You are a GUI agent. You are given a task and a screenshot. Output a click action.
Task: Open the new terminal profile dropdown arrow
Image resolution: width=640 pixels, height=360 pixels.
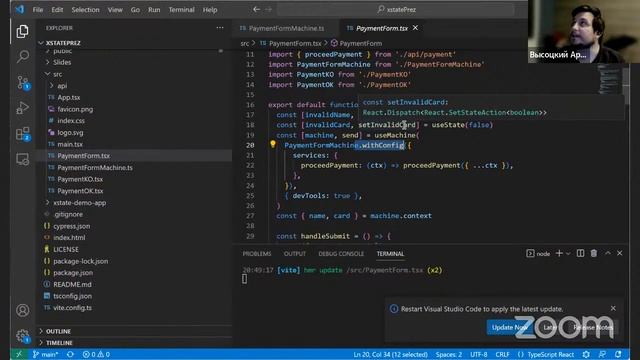pos(568,254)
